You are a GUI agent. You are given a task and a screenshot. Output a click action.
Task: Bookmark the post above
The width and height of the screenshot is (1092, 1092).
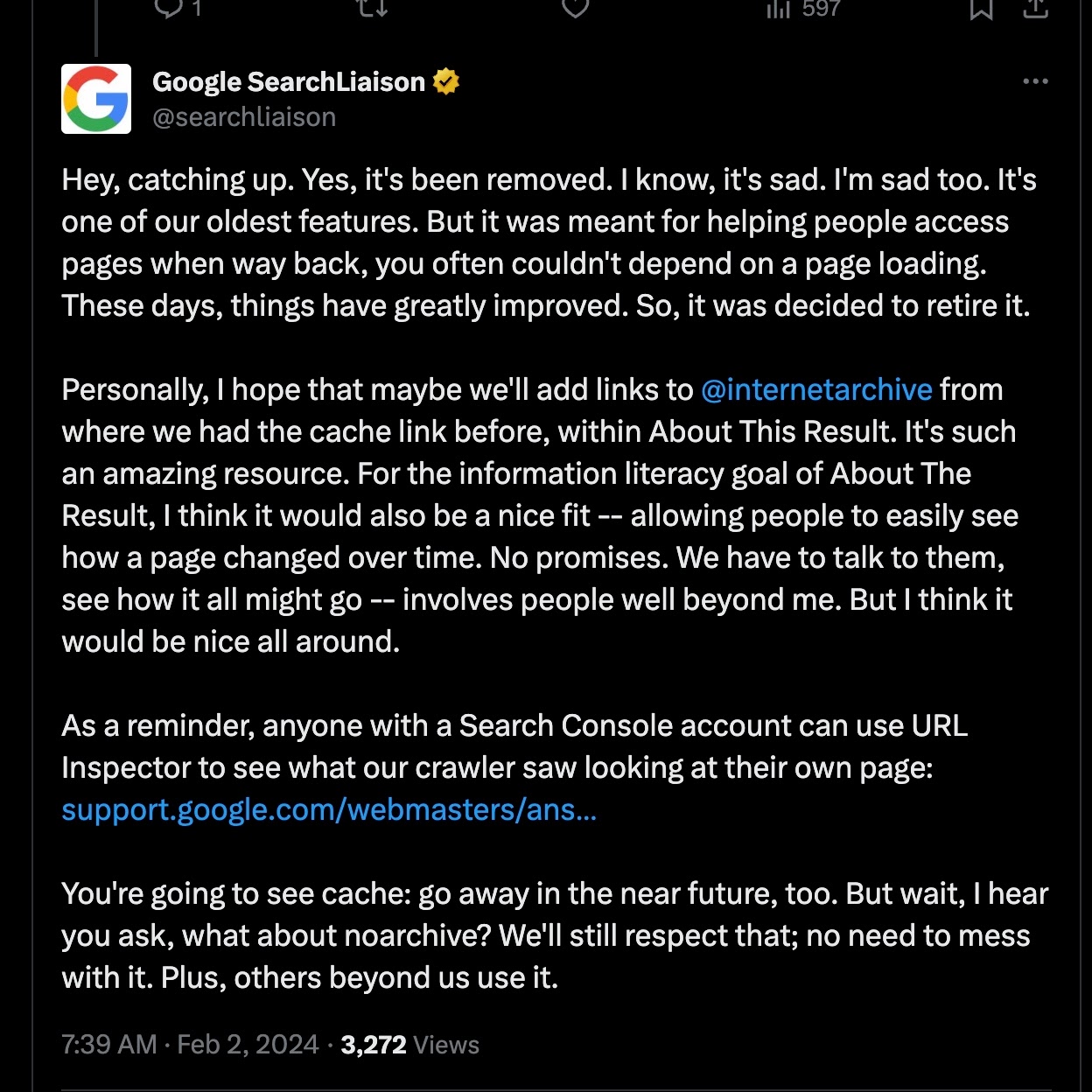click(x=981, y=9)
